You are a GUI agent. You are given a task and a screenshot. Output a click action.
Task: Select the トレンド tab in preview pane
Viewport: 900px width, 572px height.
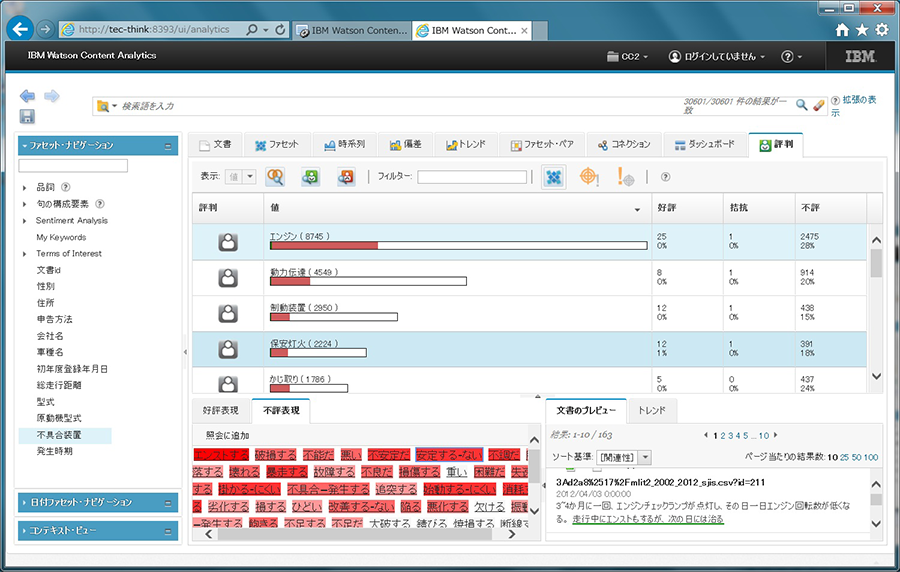(652, 410)
